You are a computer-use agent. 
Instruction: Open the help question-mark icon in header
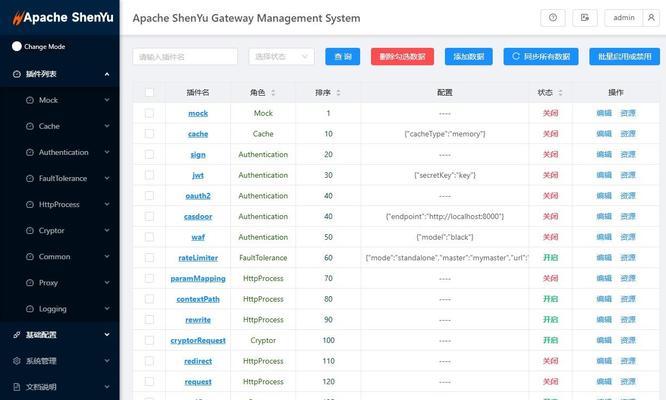(553, 18)
